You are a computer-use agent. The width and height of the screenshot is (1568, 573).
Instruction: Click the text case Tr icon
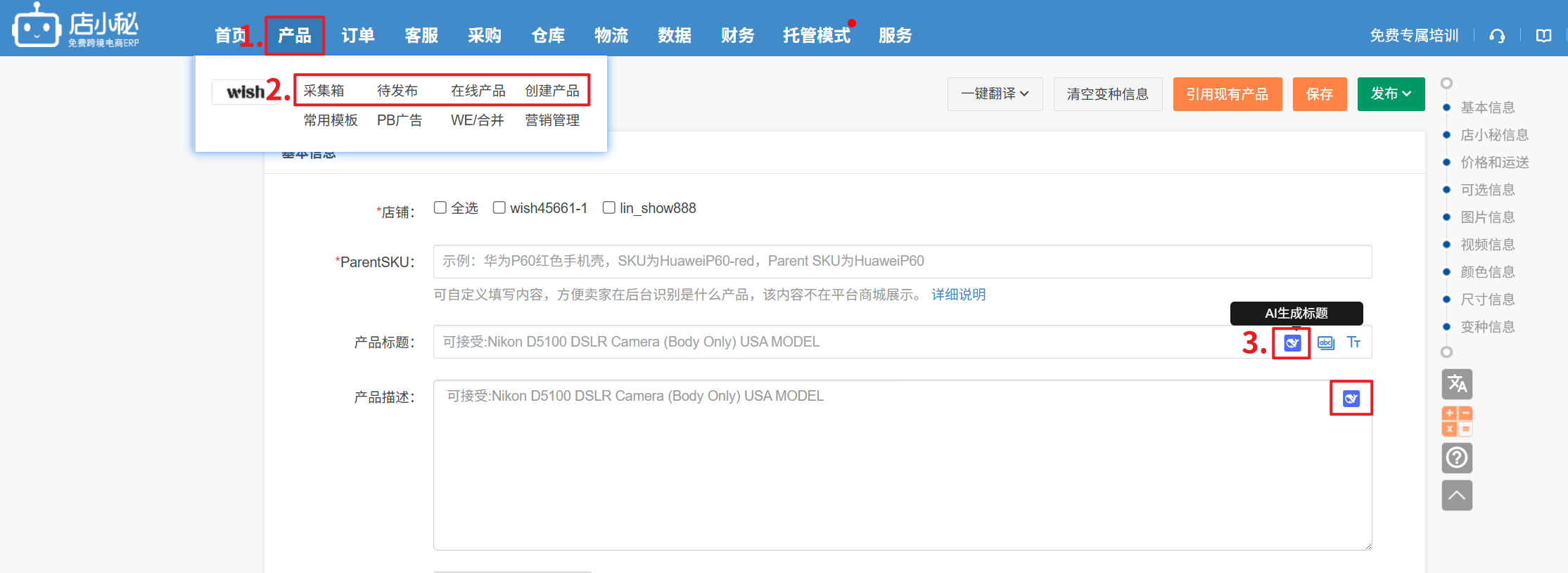[1353, 342]
